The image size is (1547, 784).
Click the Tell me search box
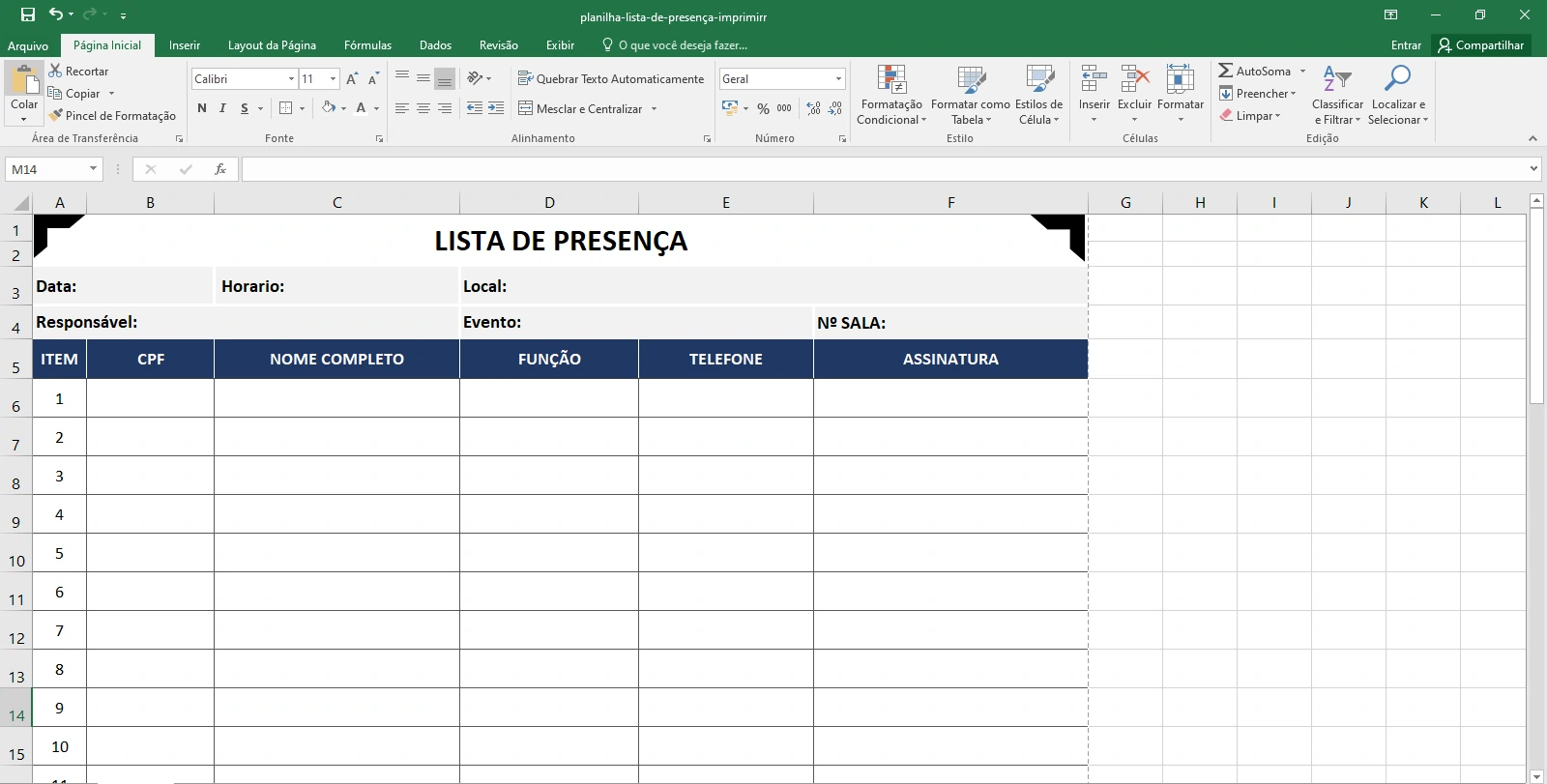[675, 45]
